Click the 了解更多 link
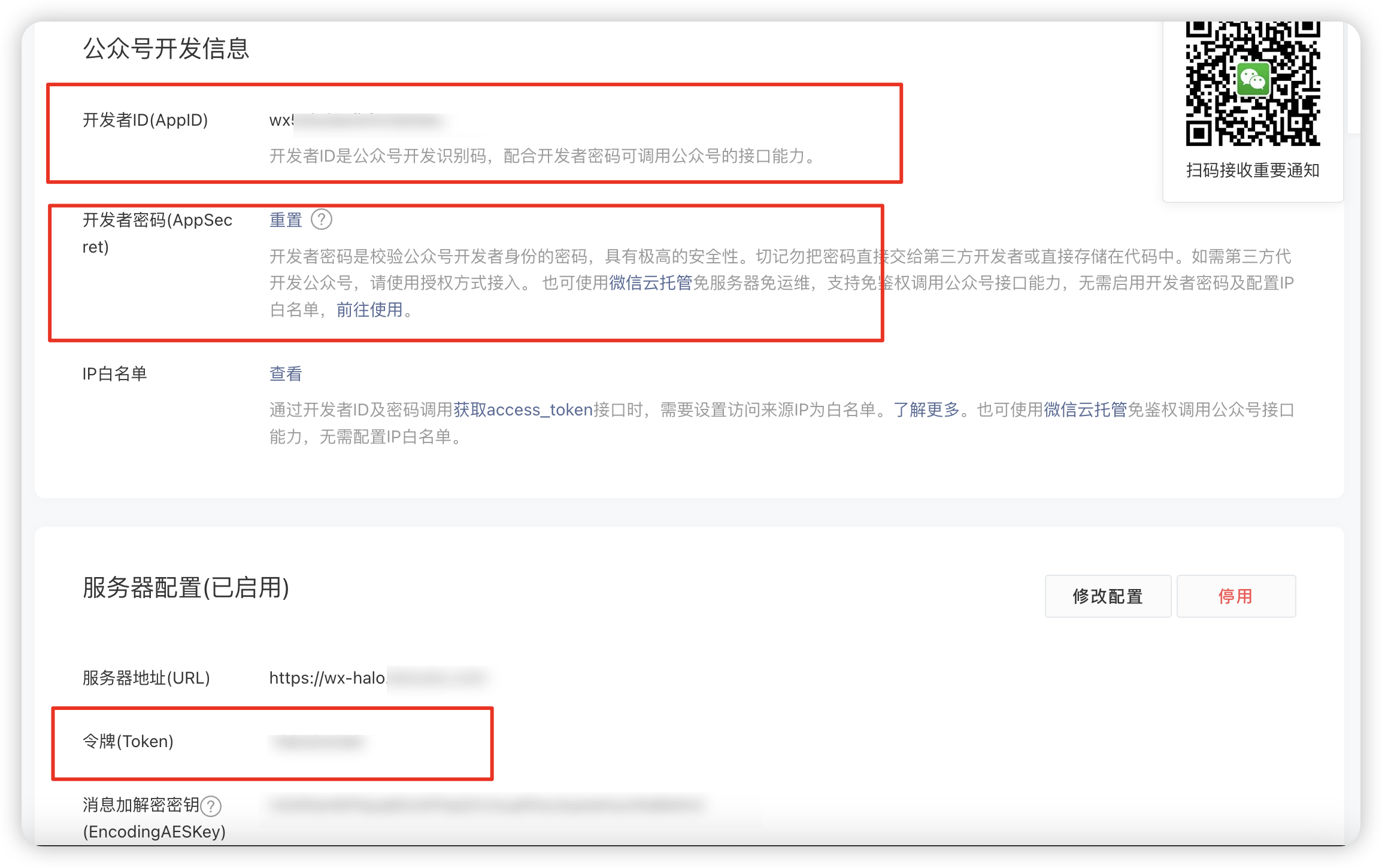The width and height of the screenshot is (1382, 868). [x=926, y=409]
